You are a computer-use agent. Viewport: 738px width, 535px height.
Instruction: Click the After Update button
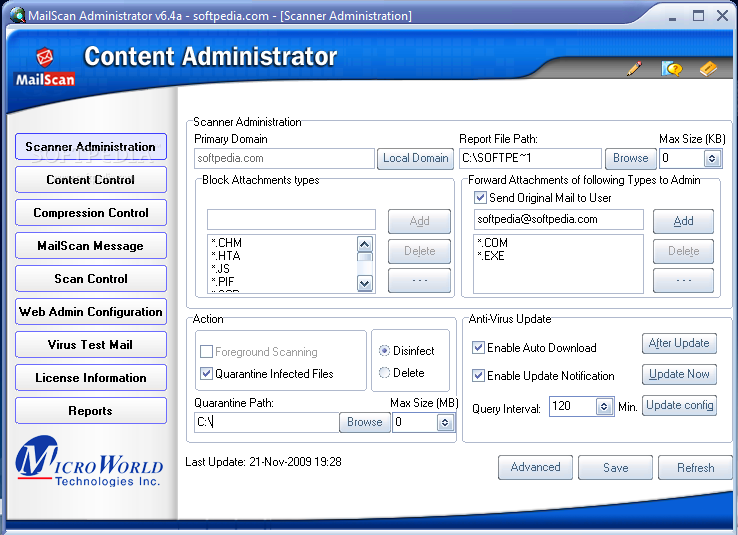point(679,343)
